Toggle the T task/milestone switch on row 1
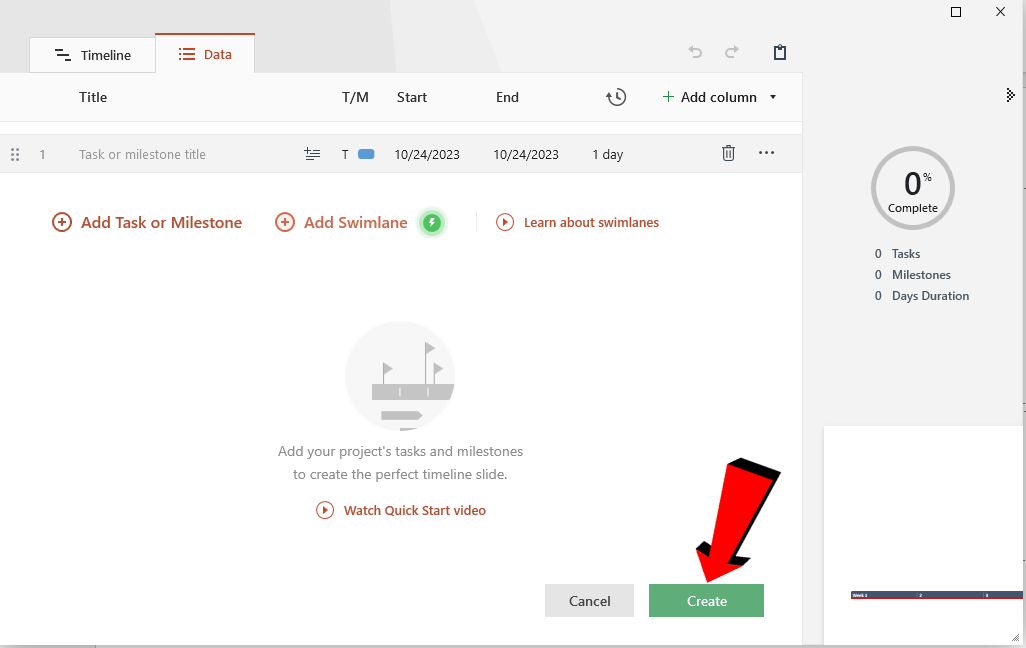The height and width of the screenshot is (648, 1026). 344,154
